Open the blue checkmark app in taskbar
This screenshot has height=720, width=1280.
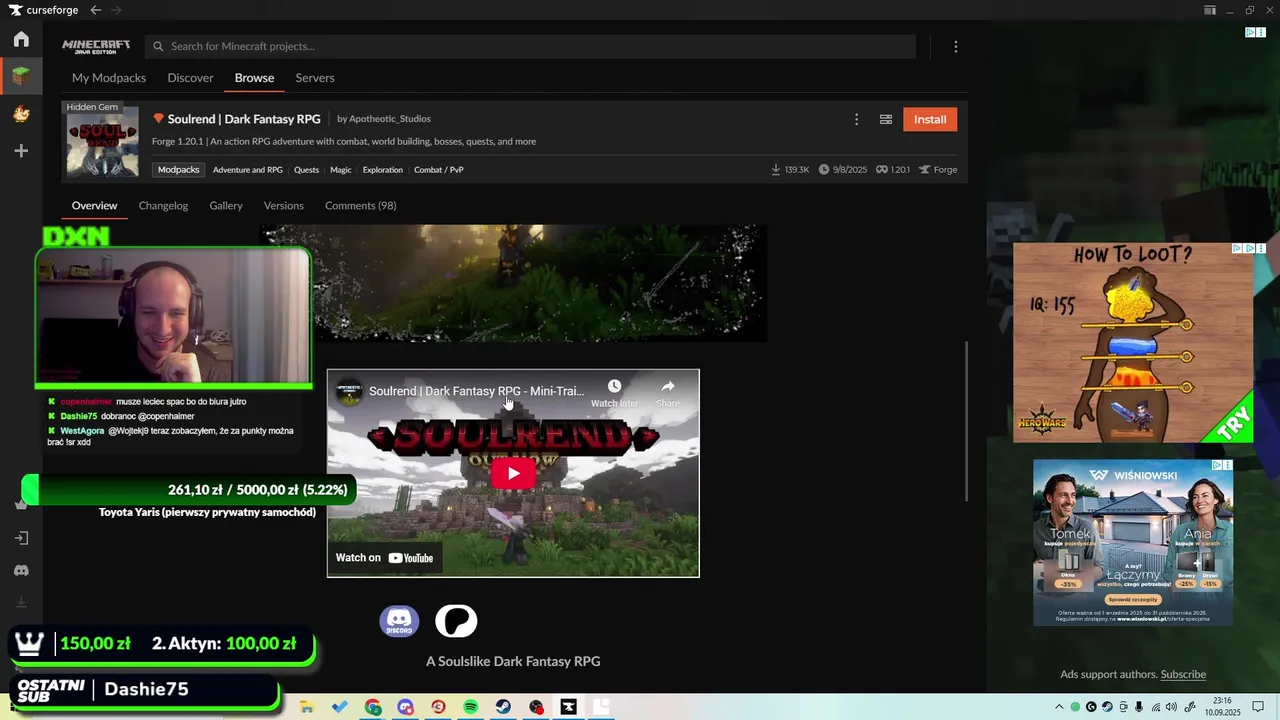point(340,707)
